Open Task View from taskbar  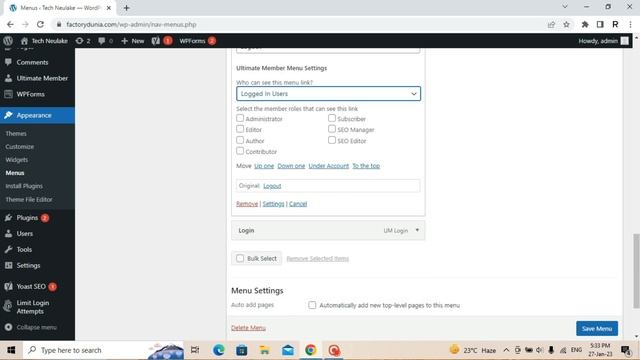[x=195, y=350]
